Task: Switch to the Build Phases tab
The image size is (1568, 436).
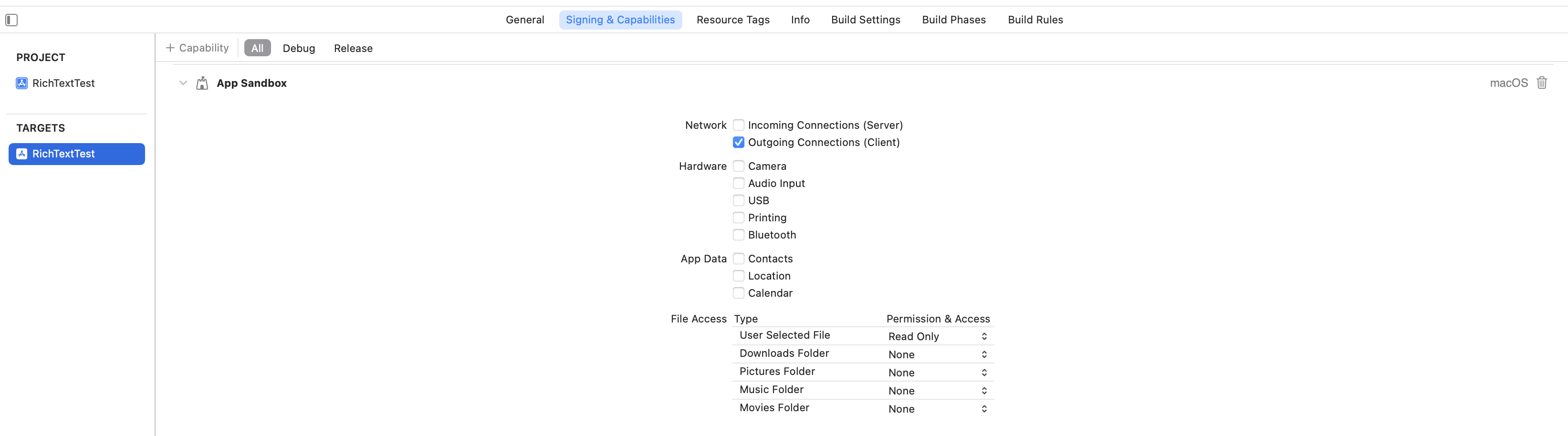Action: (x=954, y=20)
